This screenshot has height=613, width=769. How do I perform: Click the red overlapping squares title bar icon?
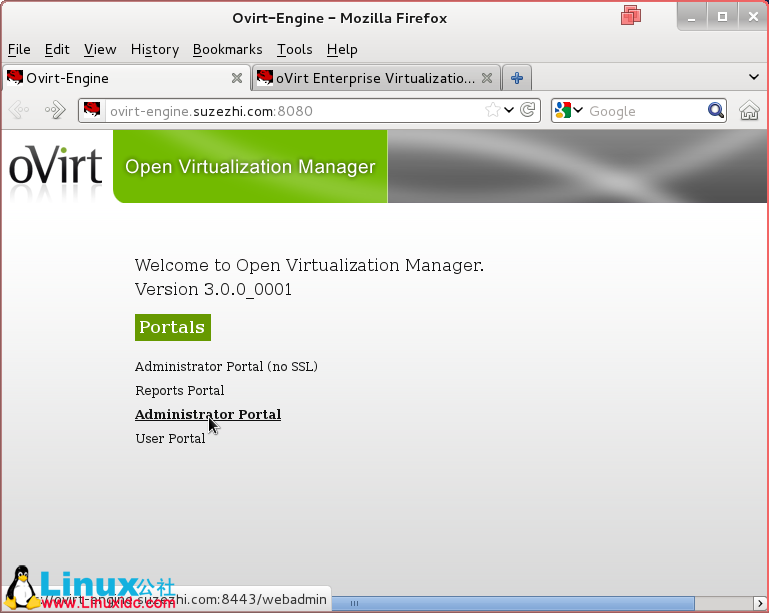(631, 15)
